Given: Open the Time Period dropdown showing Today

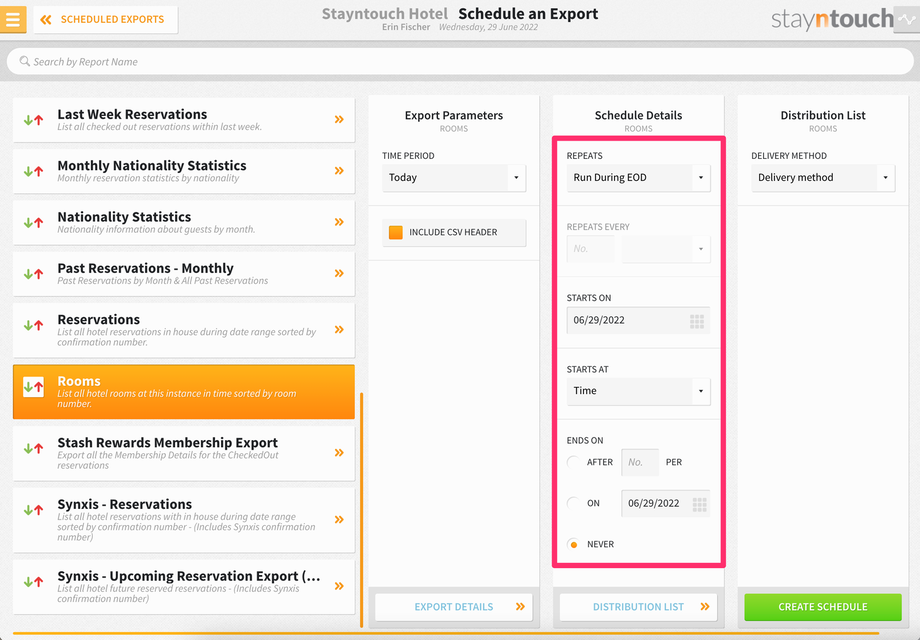Looking at the screenshot, I should (454, 178).
